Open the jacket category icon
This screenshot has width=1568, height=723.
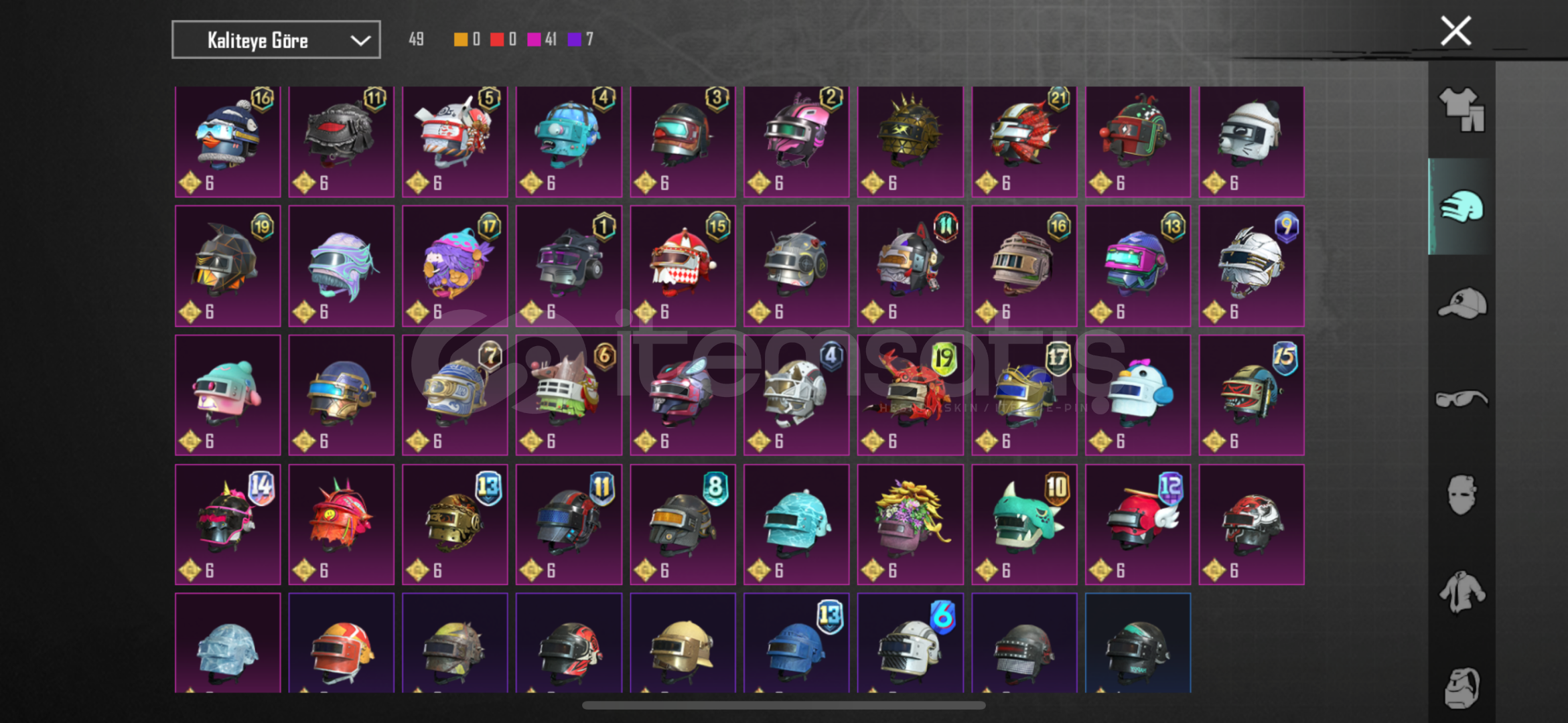pos(1462,592)
